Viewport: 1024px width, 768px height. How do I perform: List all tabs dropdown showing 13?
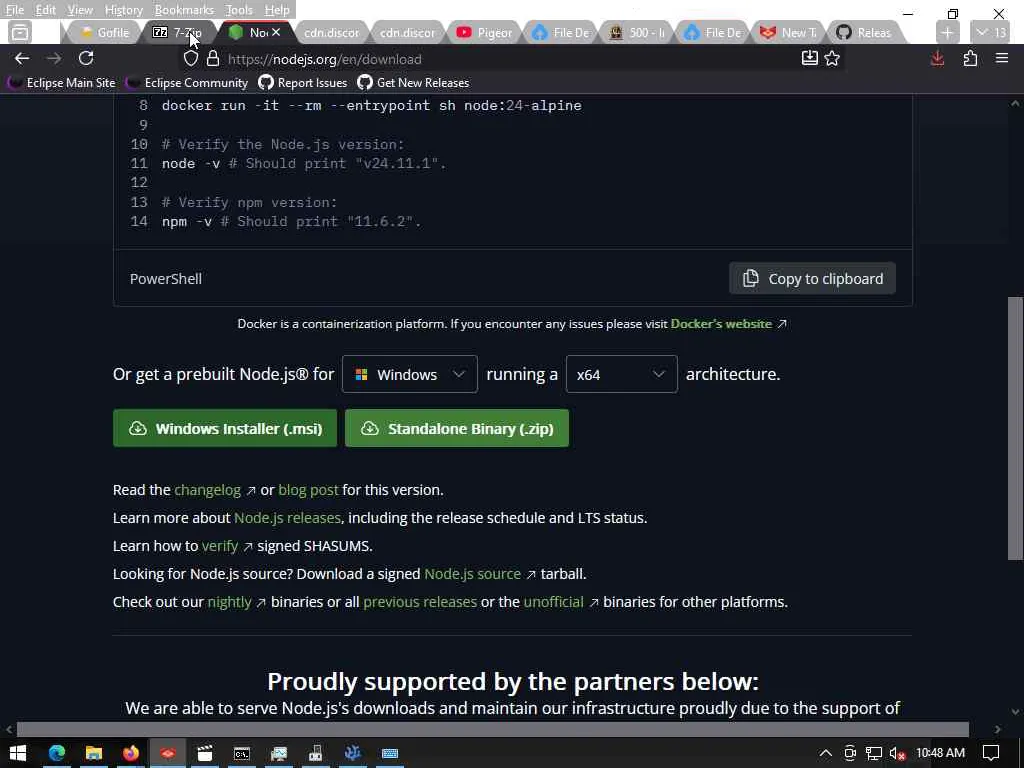[990, 32]
